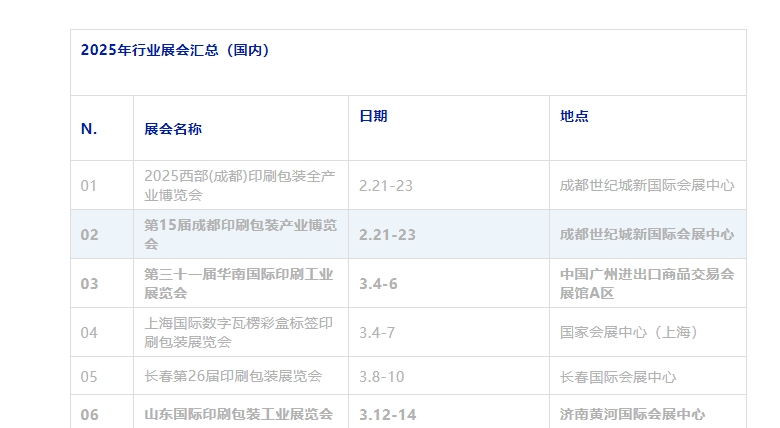Open 山东国际印刷包装工业展览会 entry
This screenshot has width=780, height=428.
(239, 414)
